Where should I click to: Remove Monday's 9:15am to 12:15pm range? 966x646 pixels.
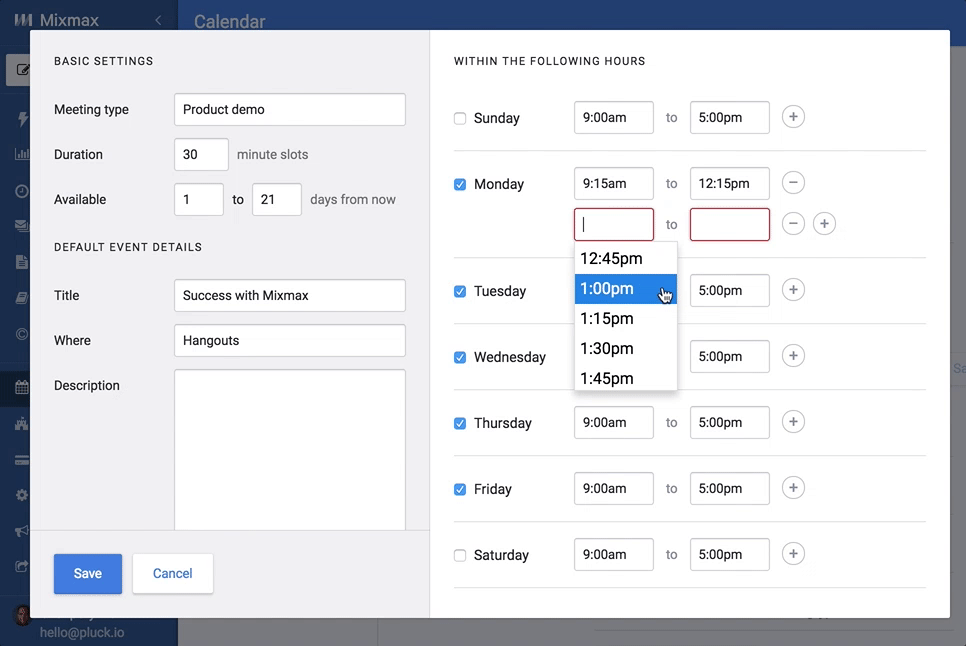pos(793,183)
